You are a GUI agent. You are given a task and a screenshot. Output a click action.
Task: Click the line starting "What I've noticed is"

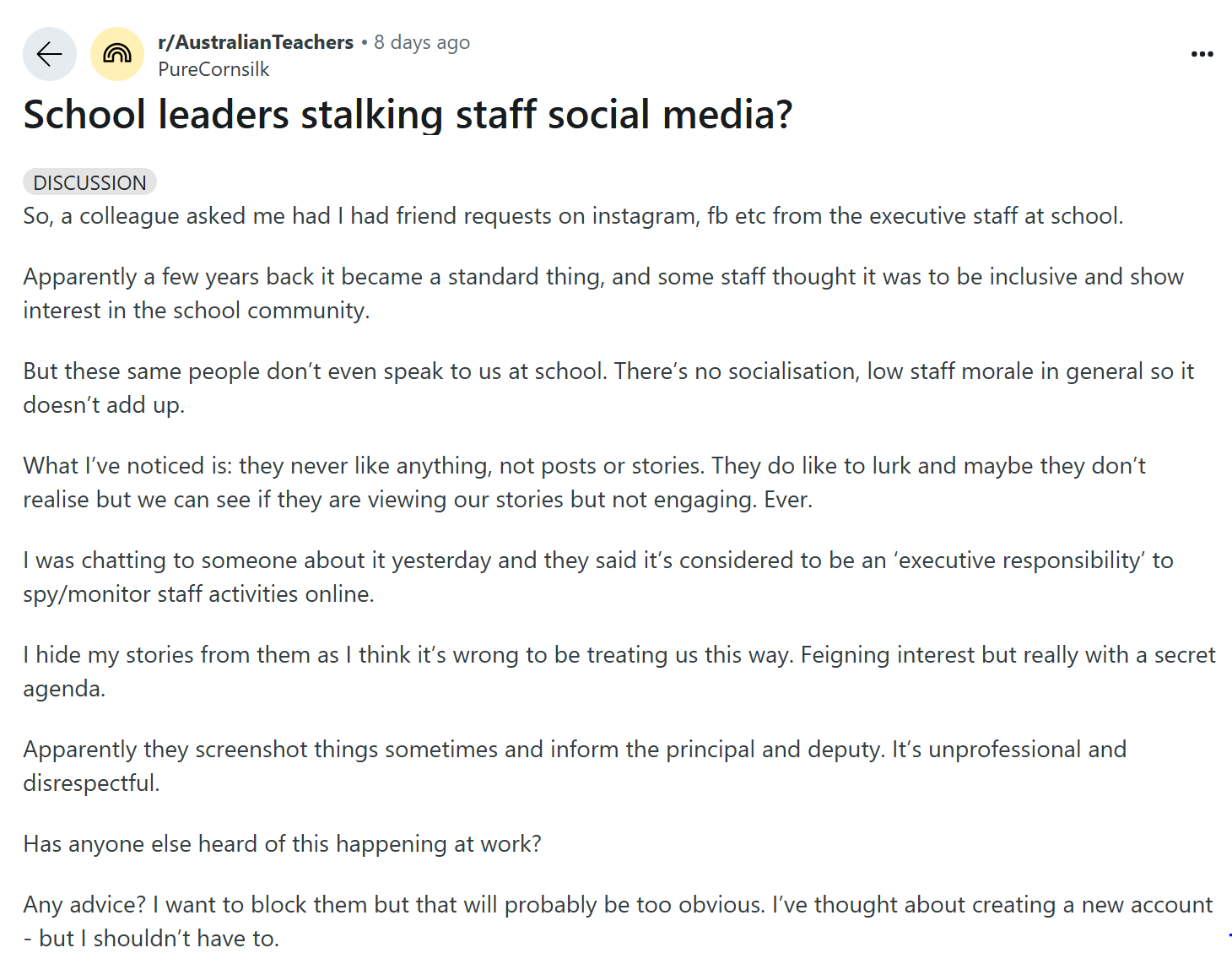[584, 466]
